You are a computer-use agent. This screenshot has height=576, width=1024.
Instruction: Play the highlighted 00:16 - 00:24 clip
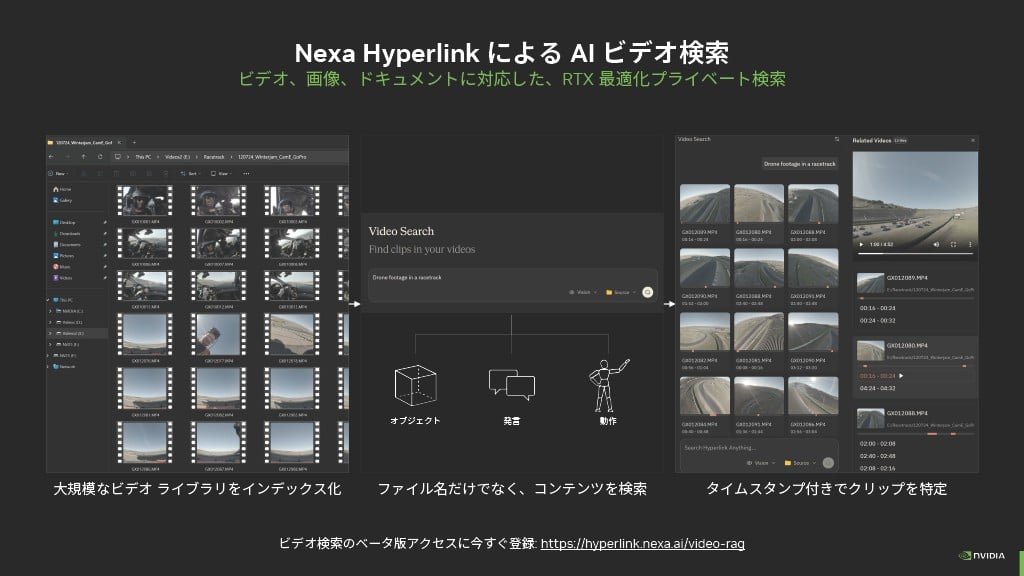coord(901,376)
